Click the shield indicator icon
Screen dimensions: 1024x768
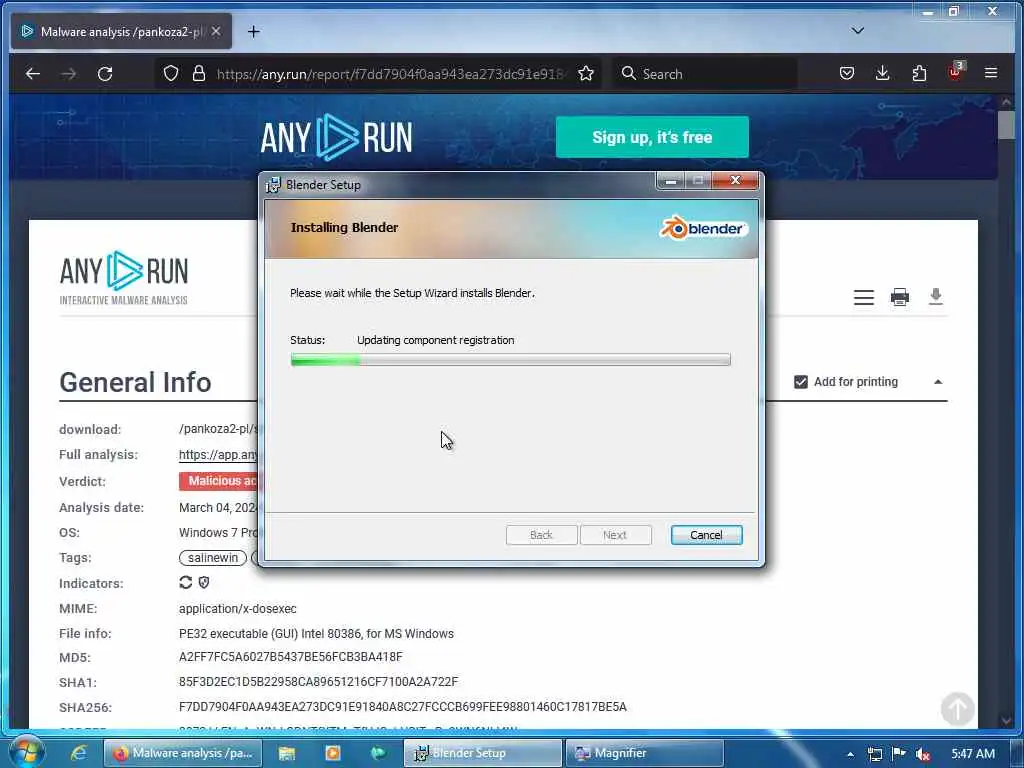click(x=204, y=583)
